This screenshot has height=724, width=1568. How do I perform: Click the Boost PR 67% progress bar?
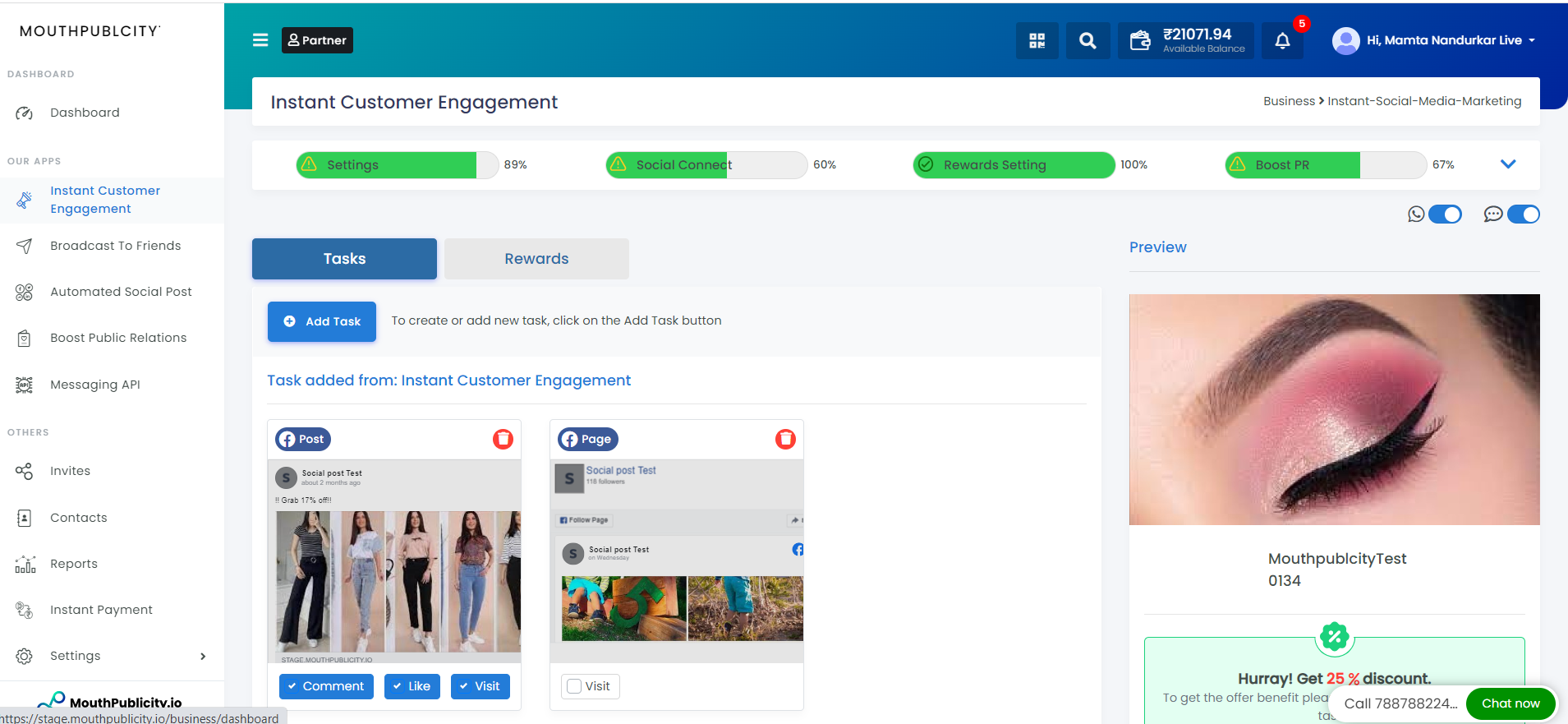1326,164
